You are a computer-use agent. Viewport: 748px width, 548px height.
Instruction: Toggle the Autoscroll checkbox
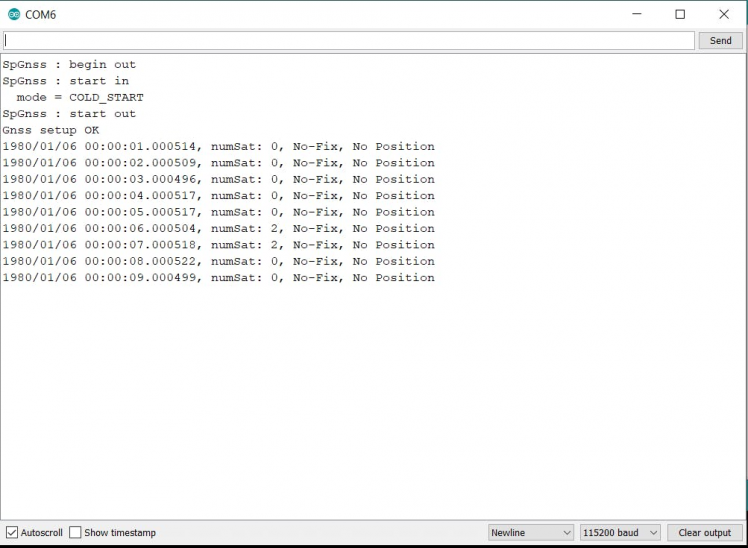pyautogui.click(x=12, y=532)
